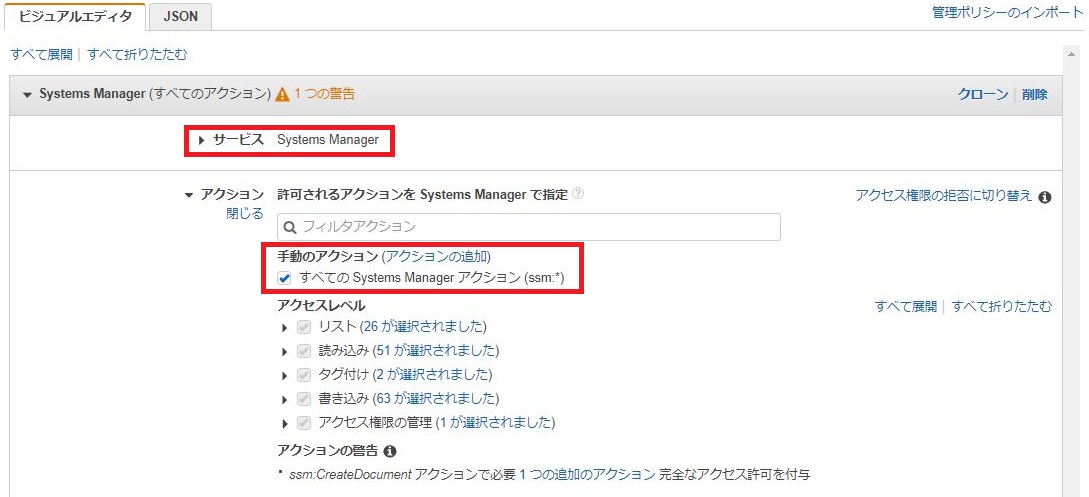The image size is (1089, 497).
Task: Click the help question mark icon after Systems Manager で指定
Action: (x=578, y=194)
